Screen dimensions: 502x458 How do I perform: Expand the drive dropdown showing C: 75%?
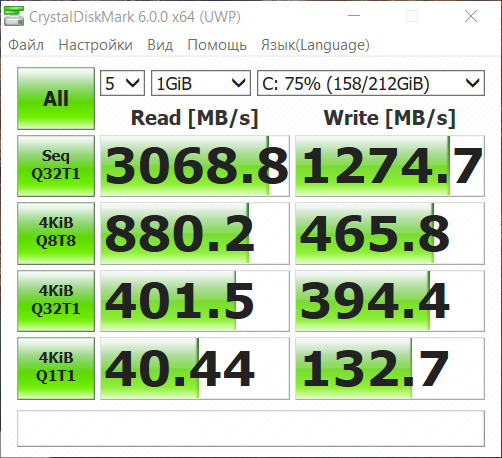(x=371, y=83)
